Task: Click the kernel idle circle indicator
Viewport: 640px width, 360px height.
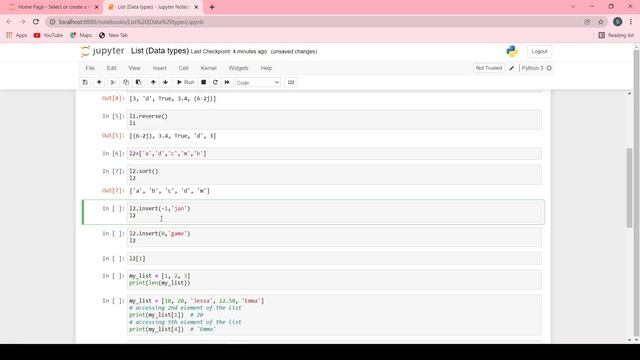Action: (549, 68)
